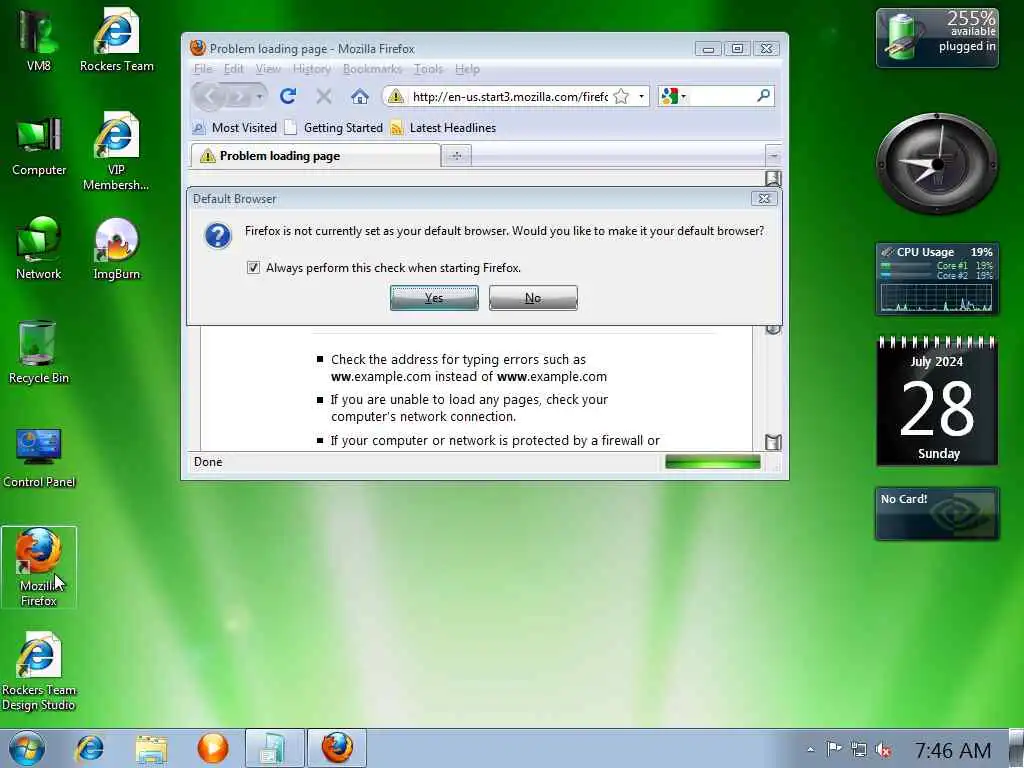Screen dimensions: 1024x768
Task: Select the Control Panel desktop icon
Action: (x=39, y=457)
